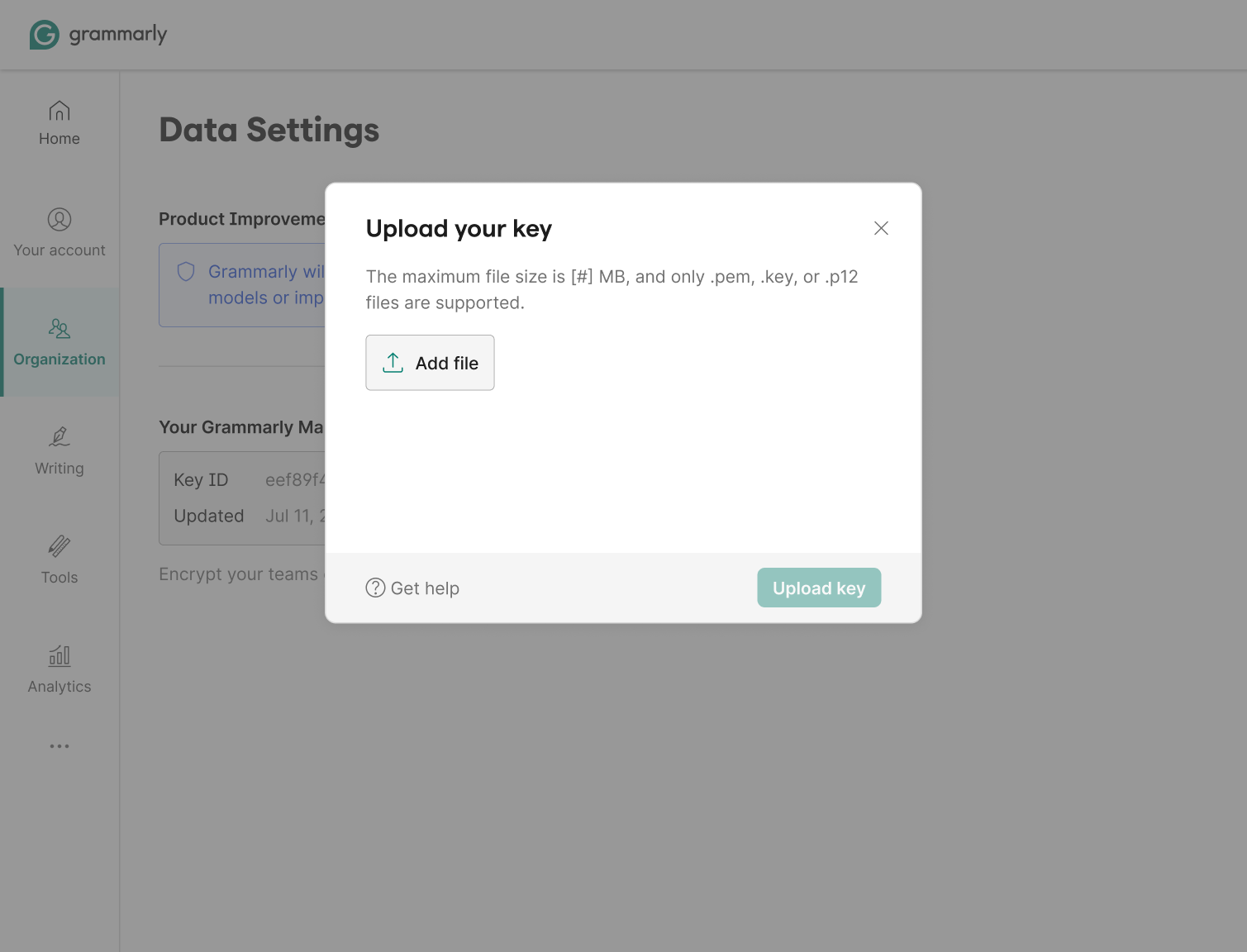
Task: Open Your account from the sidebar
Action: (x=59, y=221)
